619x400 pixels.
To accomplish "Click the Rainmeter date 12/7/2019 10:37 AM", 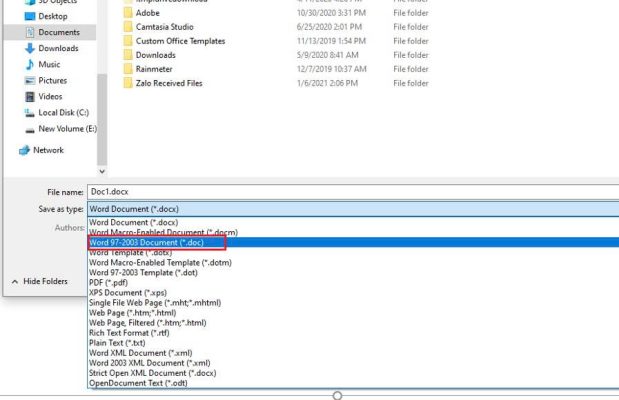I will (332, 69).
